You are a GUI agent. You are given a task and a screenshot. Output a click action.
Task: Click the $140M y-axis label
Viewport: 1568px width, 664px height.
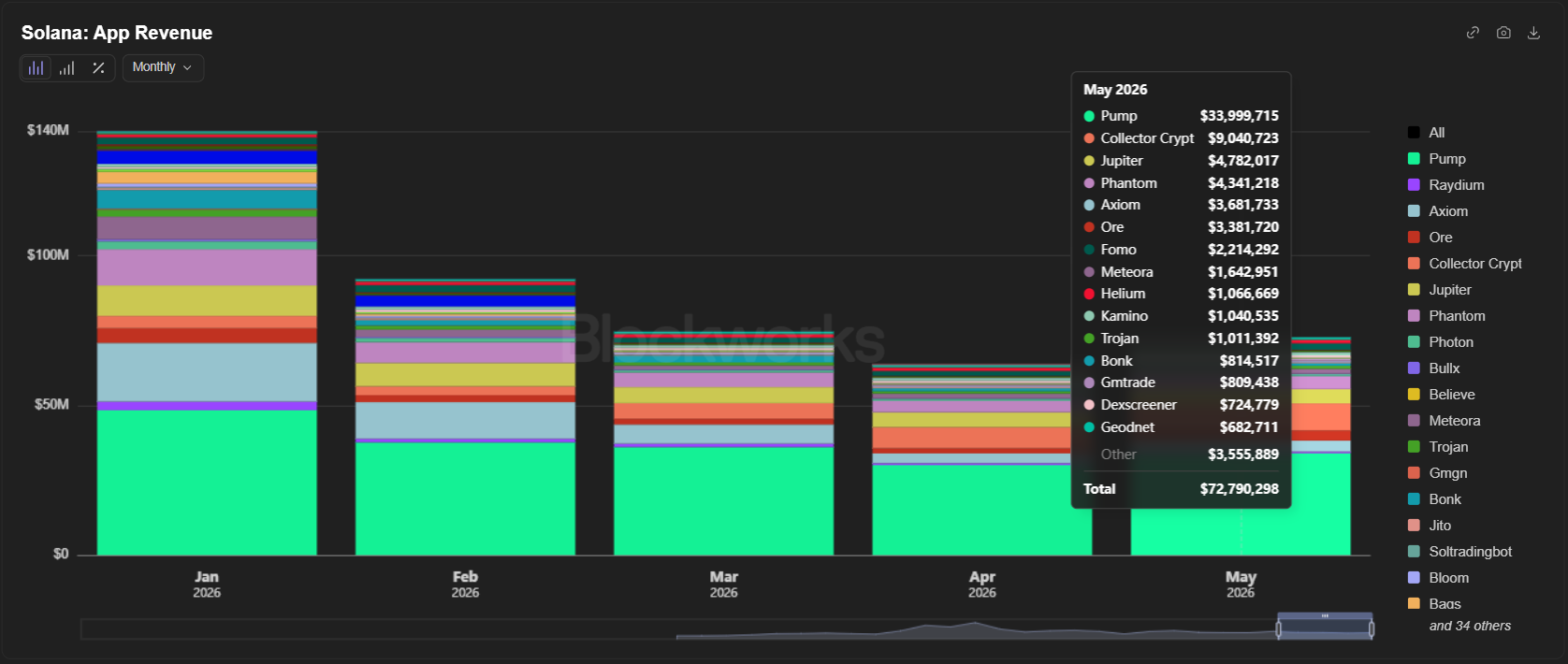pos(48,130)
